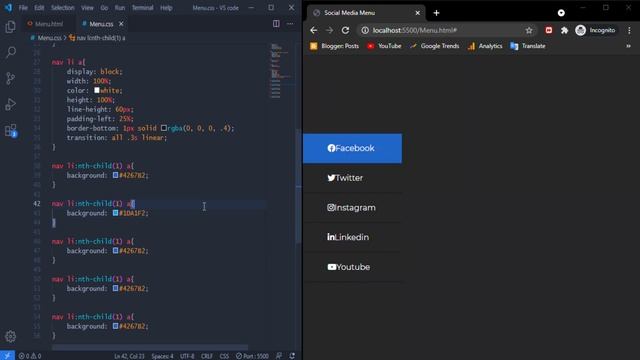The height and width of the screenshot is (360, 640).
Task: Open the Terminal menu
Action: pyautogui.click(x=142, y=8)
